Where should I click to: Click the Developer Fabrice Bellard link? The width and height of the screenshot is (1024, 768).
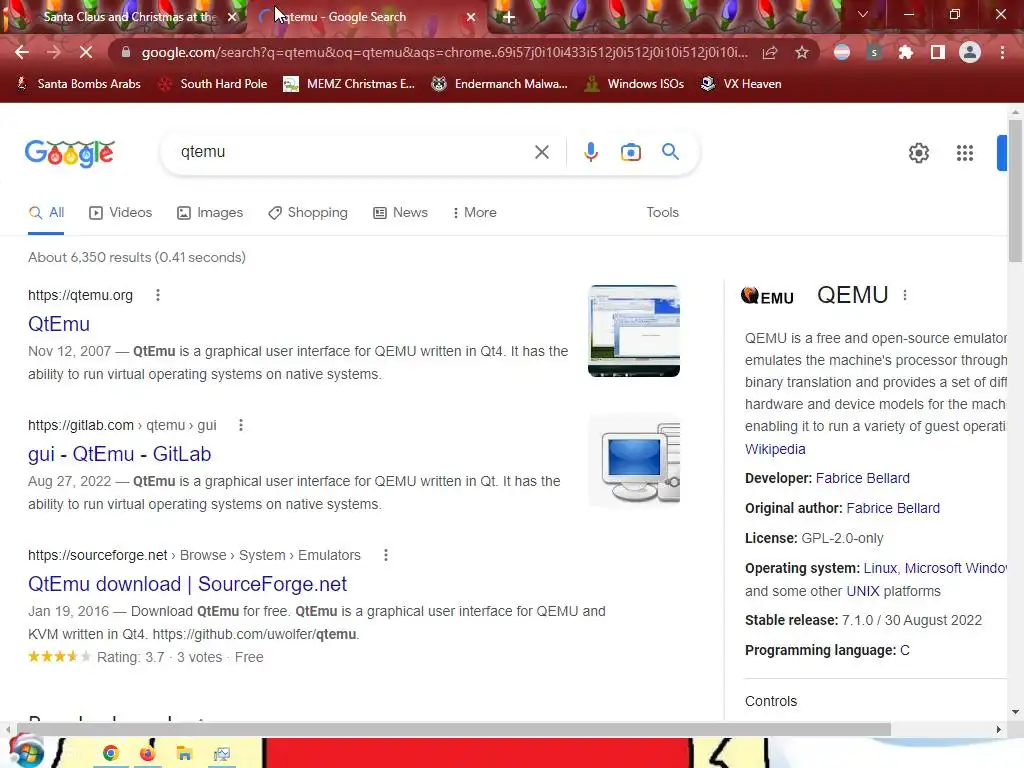pos(862,478)
